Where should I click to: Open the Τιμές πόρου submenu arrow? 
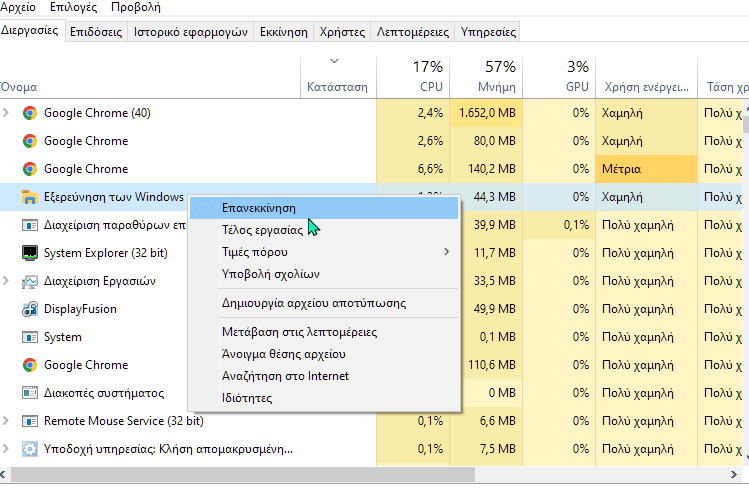point(447,252)
